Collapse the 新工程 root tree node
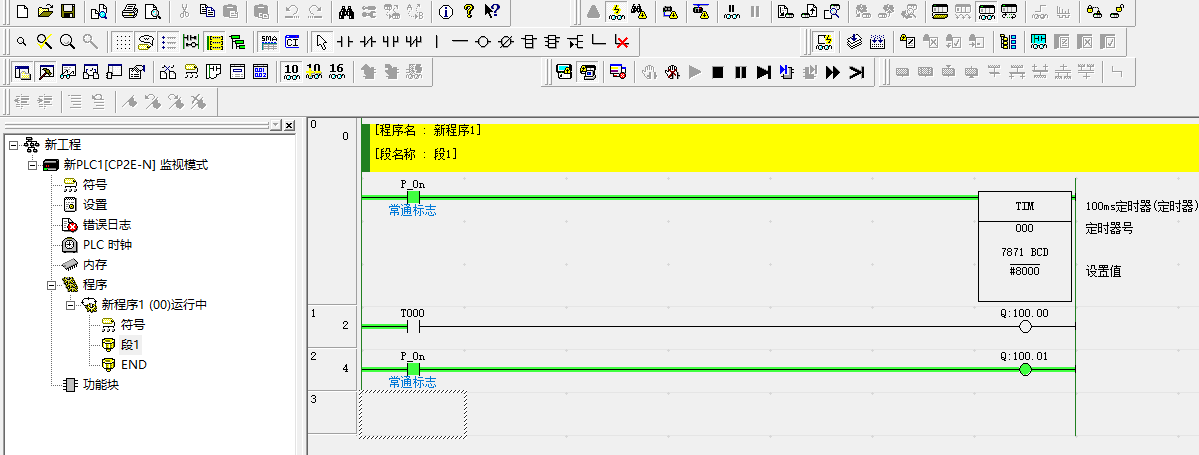Image resolution: width=1199 pixels, height=455 pixels. click(x=13, y=145)
